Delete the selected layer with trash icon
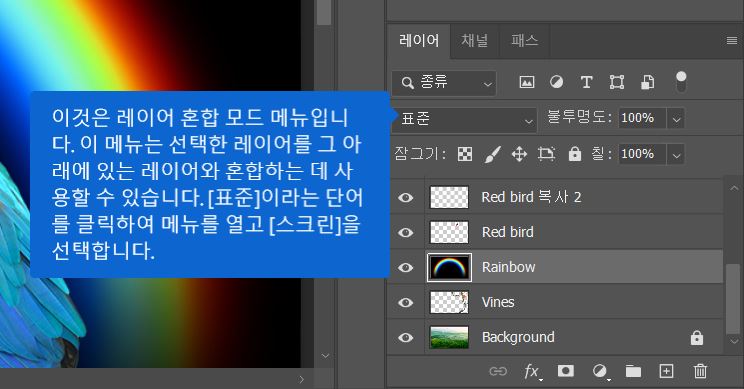This screenshot has width=744, height=389. [x=700, y=371]
